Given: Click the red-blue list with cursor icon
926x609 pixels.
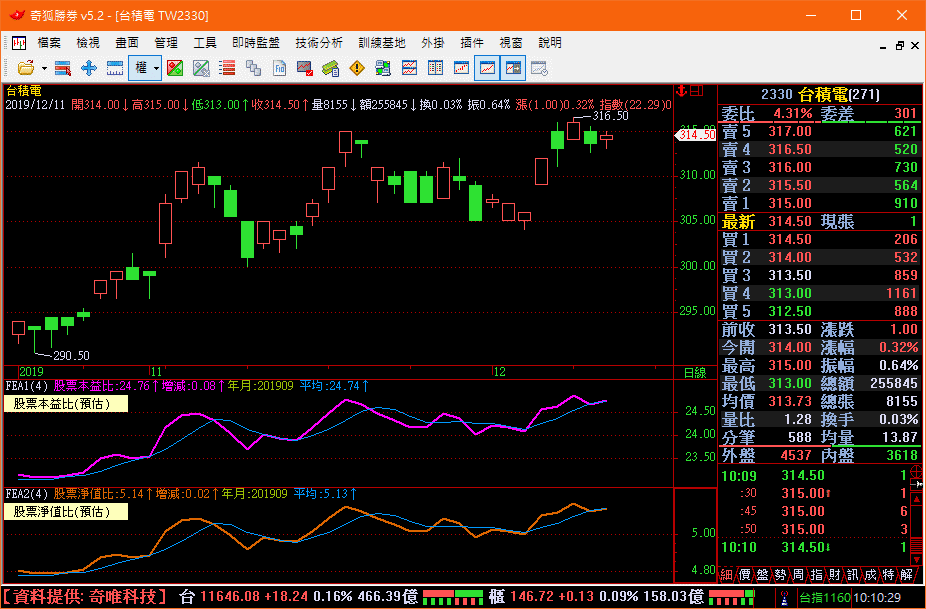Looking at the screenshot, I should (x=63, y=69).
